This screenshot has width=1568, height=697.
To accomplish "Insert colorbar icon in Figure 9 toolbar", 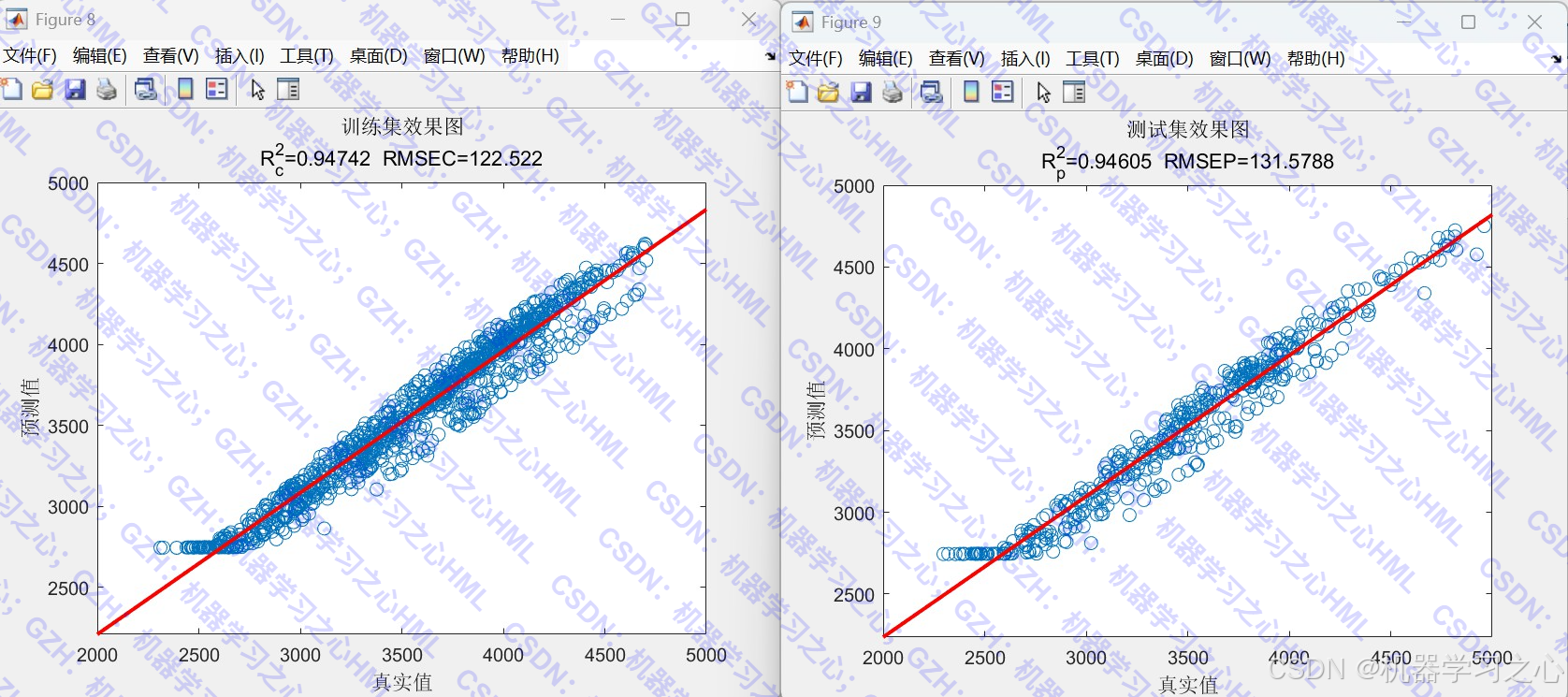I will [x=971, y=92].
